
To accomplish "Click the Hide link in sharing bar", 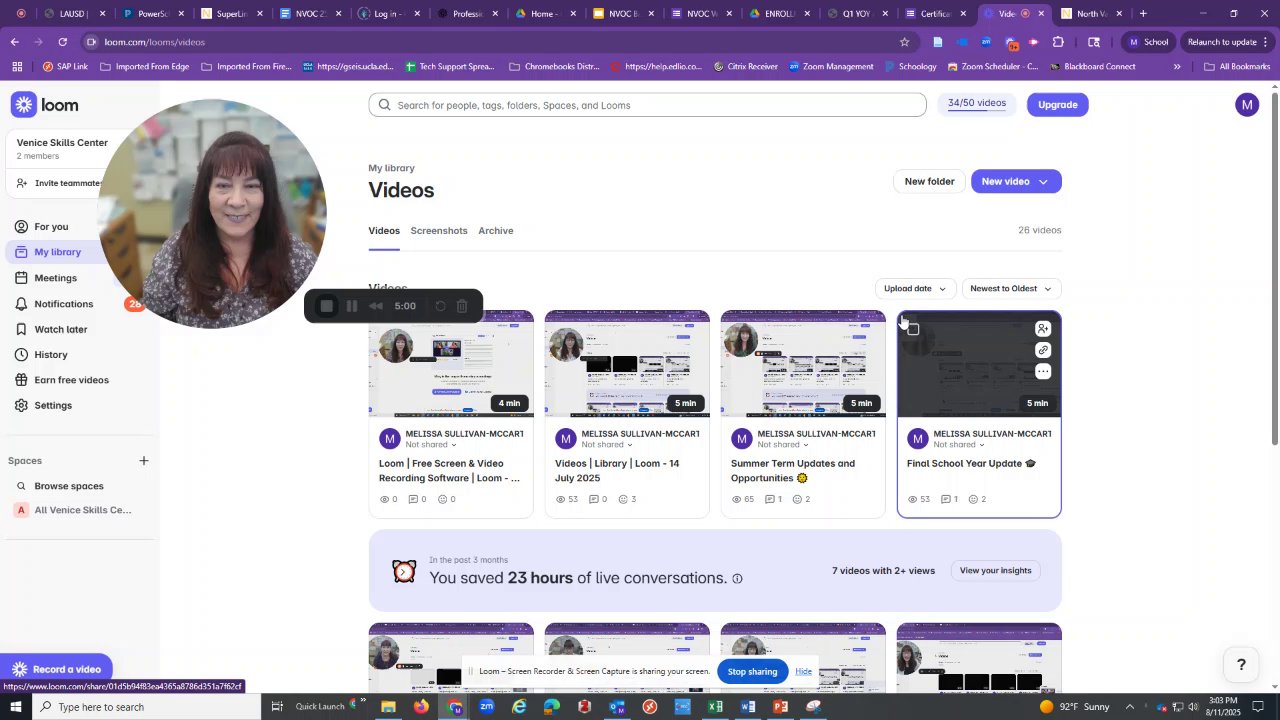I will (803, 672).
